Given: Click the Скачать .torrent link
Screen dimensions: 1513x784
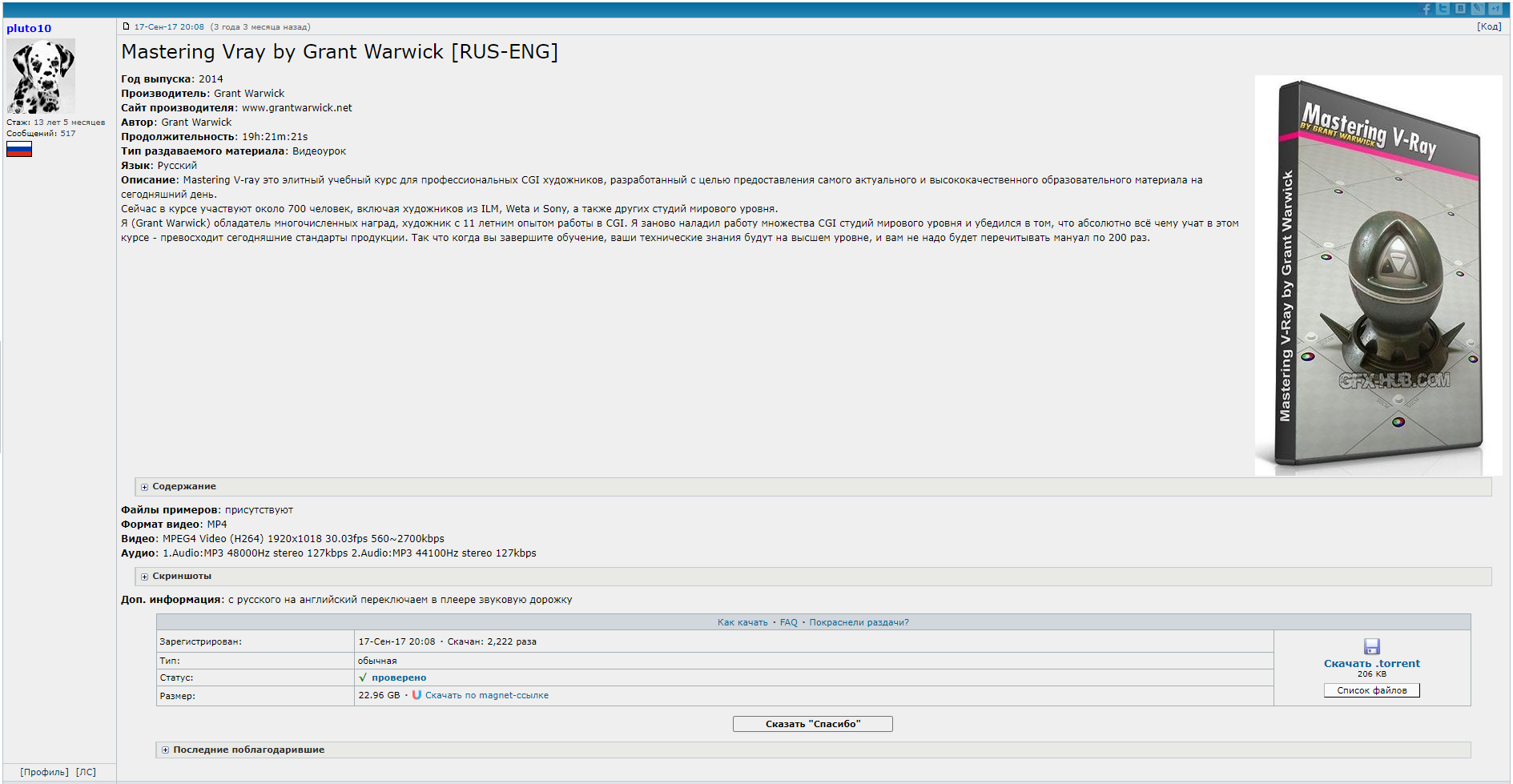Looking at the screenshot, I should pyautogui.click(x=1371, y=663).
